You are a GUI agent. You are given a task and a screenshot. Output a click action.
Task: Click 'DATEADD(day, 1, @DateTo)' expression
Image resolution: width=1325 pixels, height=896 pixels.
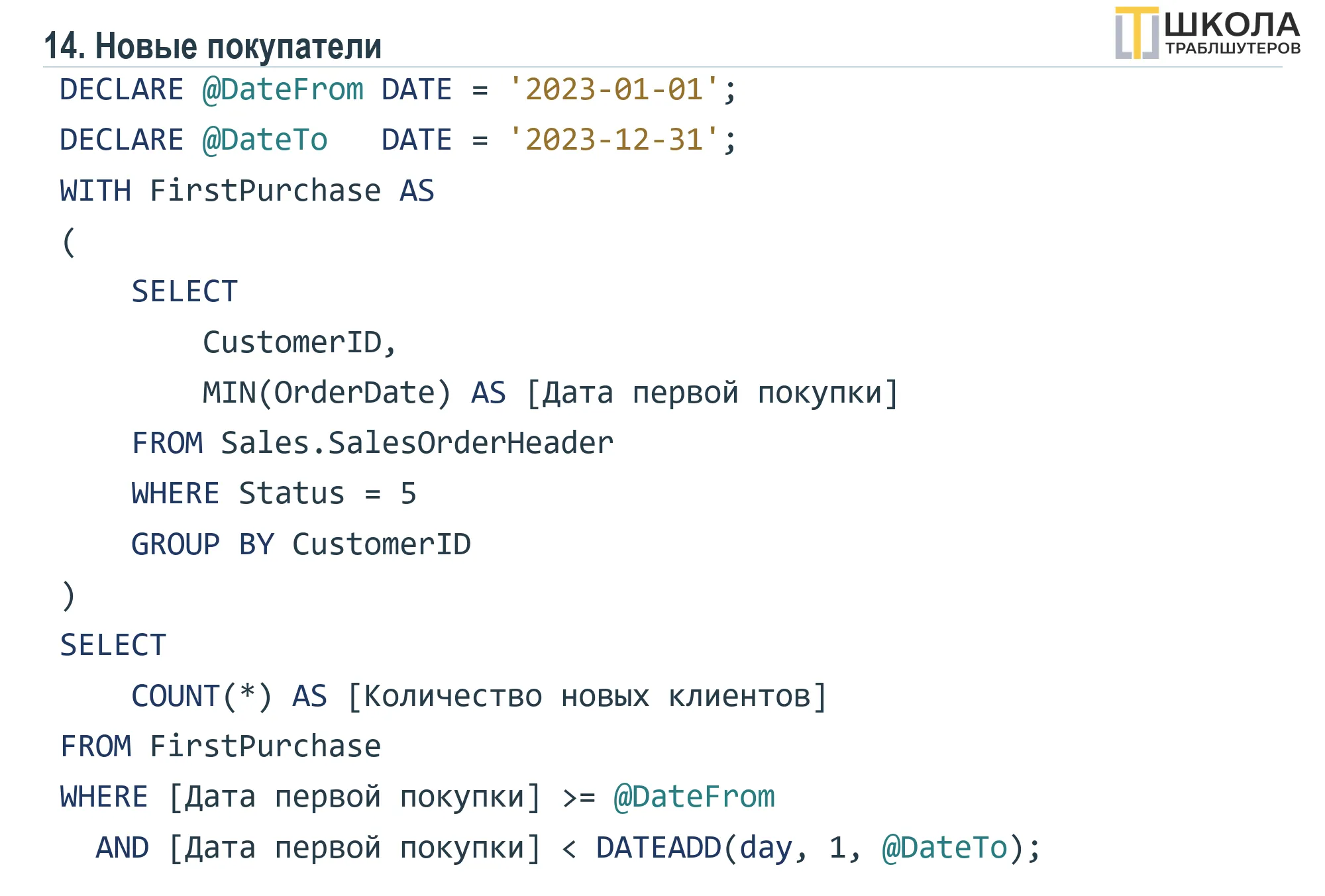810,848
